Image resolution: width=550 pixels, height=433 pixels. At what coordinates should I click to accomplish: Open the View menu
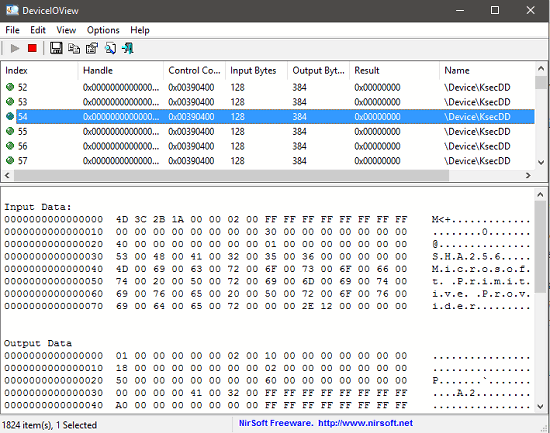(x=66, y=30)
